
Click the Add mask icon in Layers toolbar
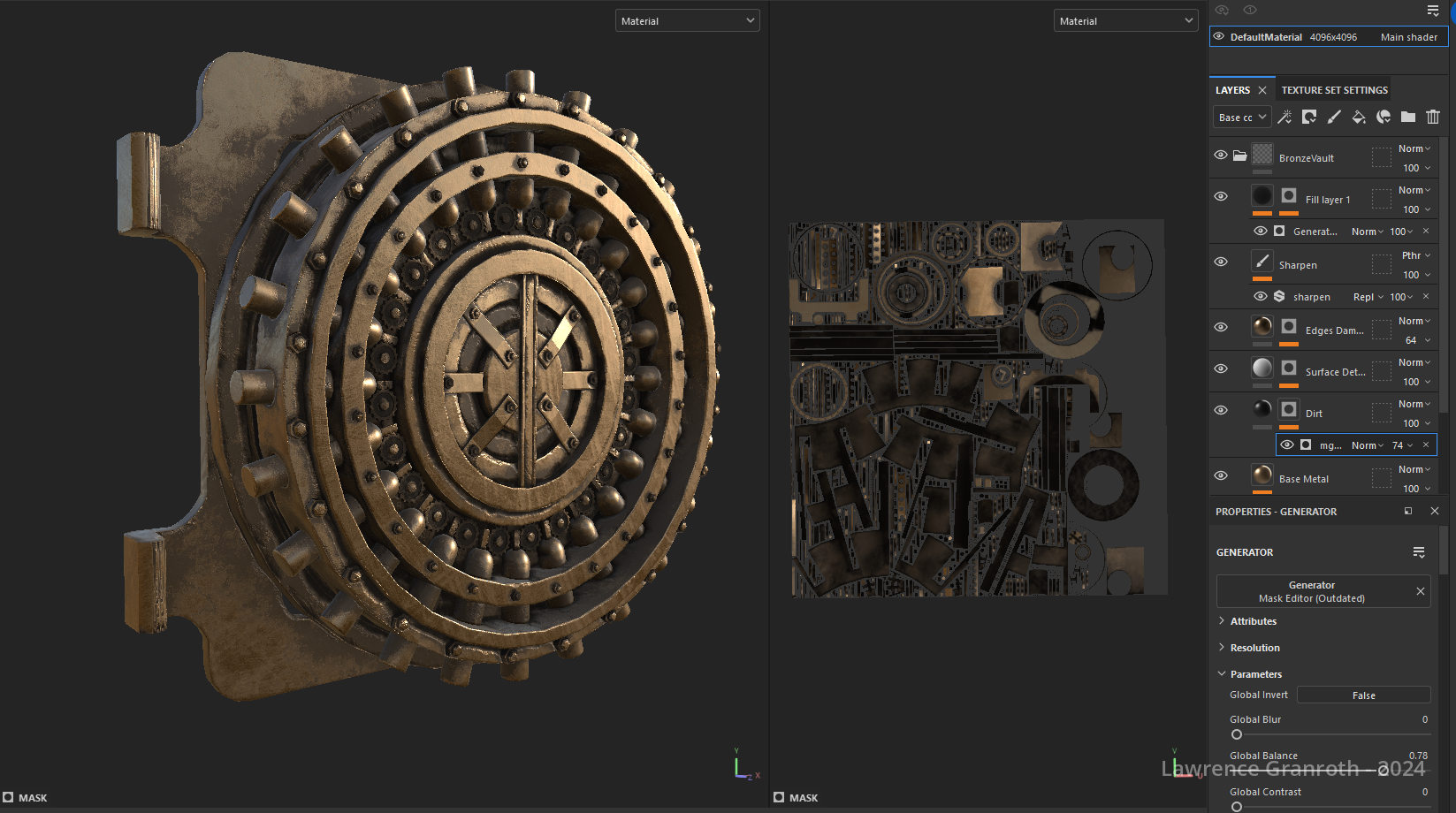click(x=1309, y=117)
